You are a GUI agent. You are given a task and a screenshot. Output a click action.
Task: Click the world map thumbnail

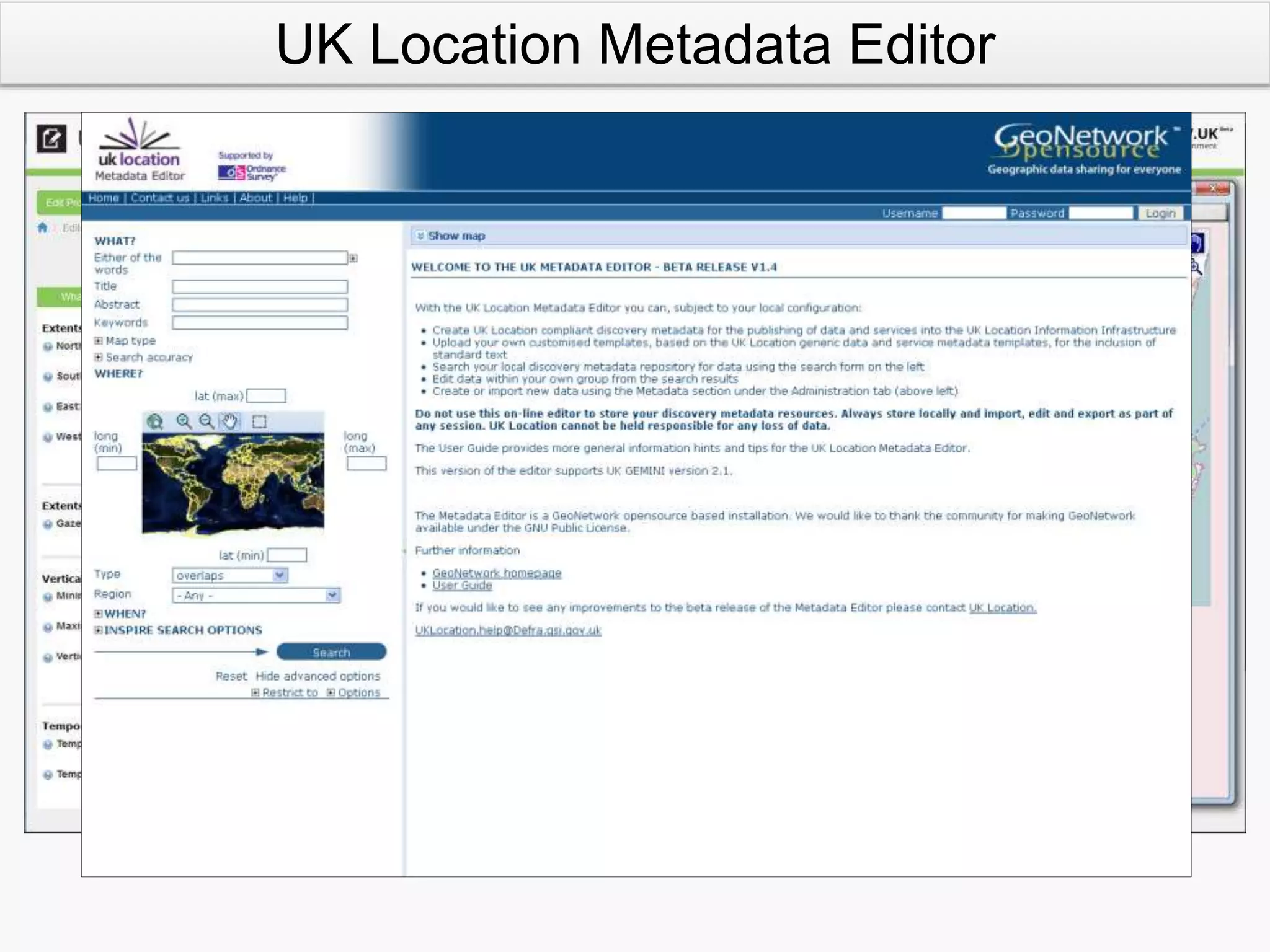point(233,483)
